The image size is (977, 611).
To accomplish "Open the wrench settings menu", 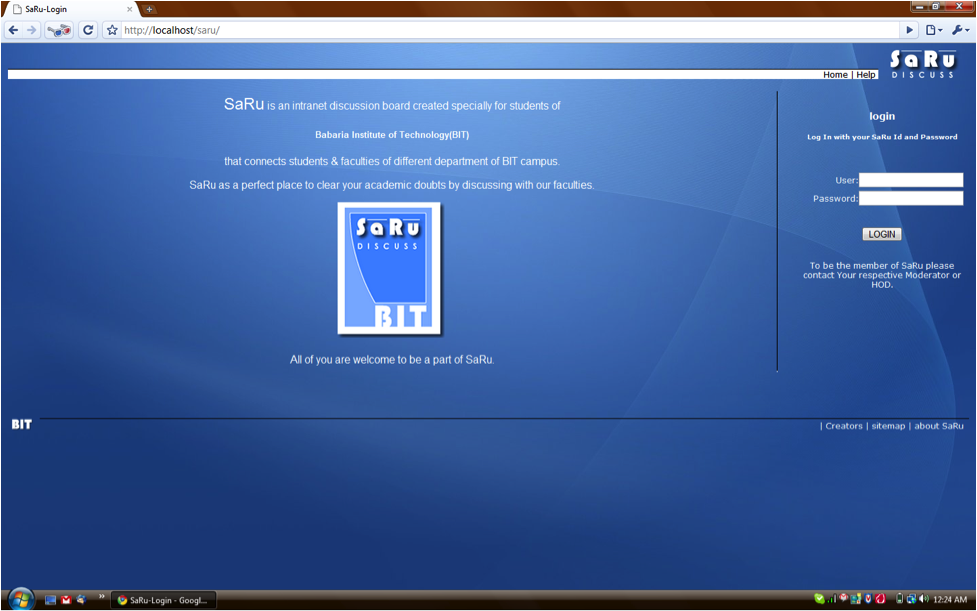I will [960, 30].
